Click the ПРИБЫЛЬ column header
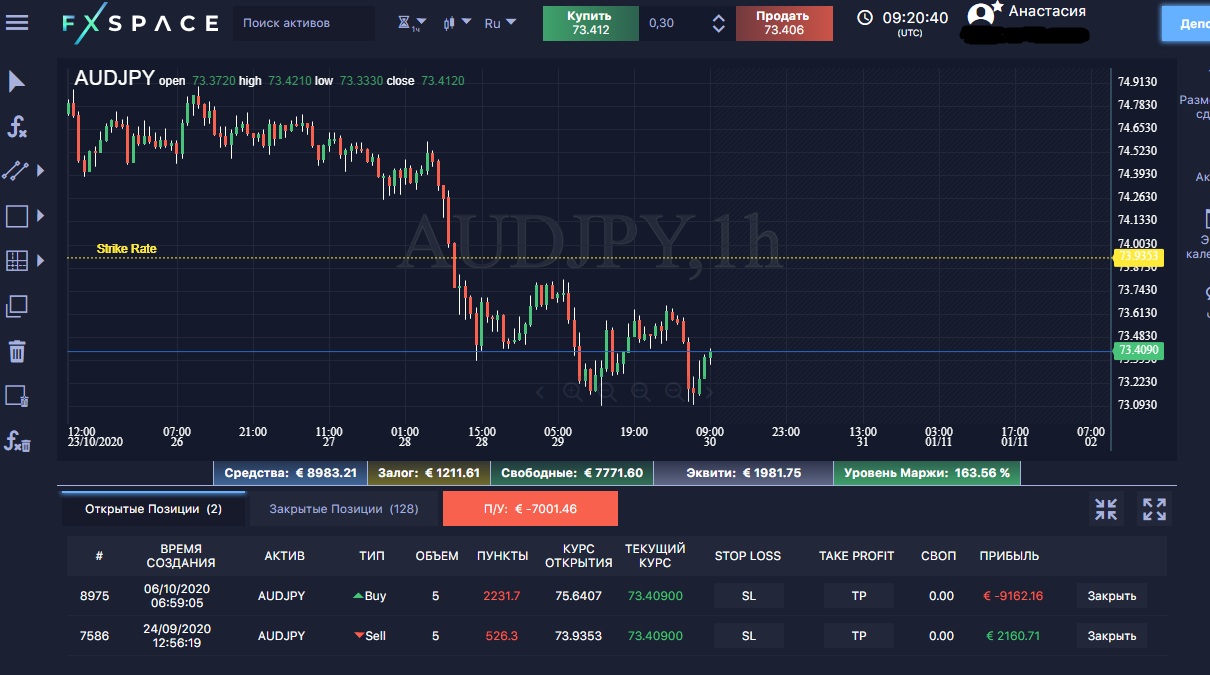1210x675 pixels. pos(1009,556)
